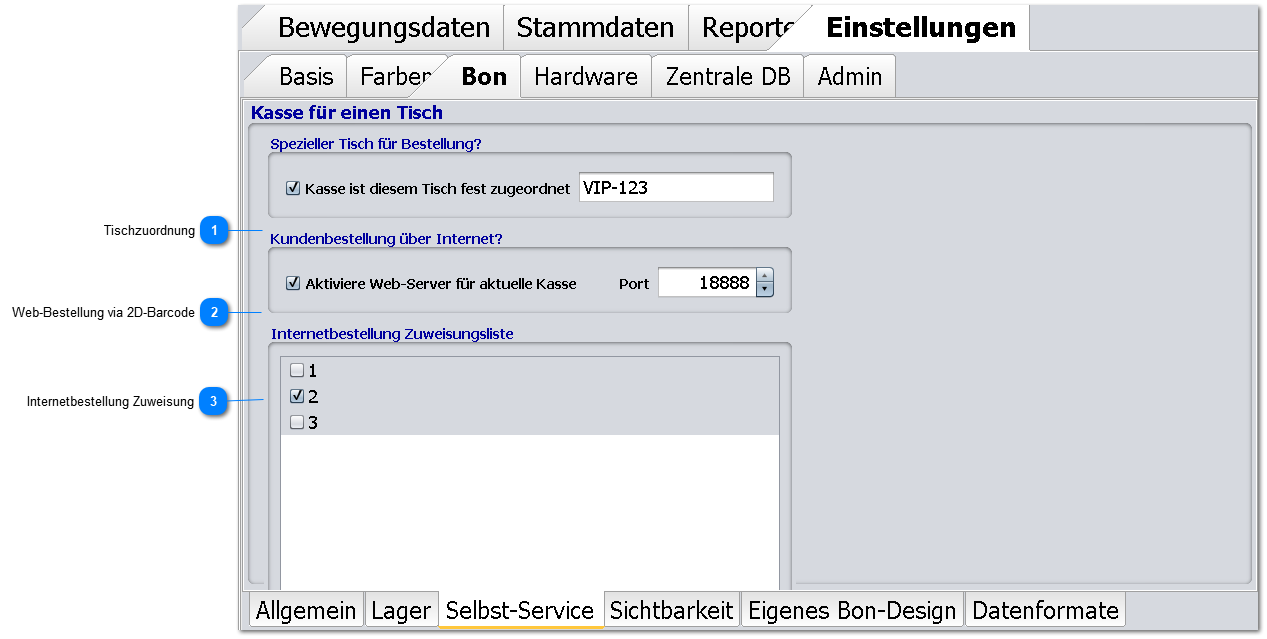Select the Admin settings tab
Viewport: 1267px width, 639px height.
click(x=849, y=76)
